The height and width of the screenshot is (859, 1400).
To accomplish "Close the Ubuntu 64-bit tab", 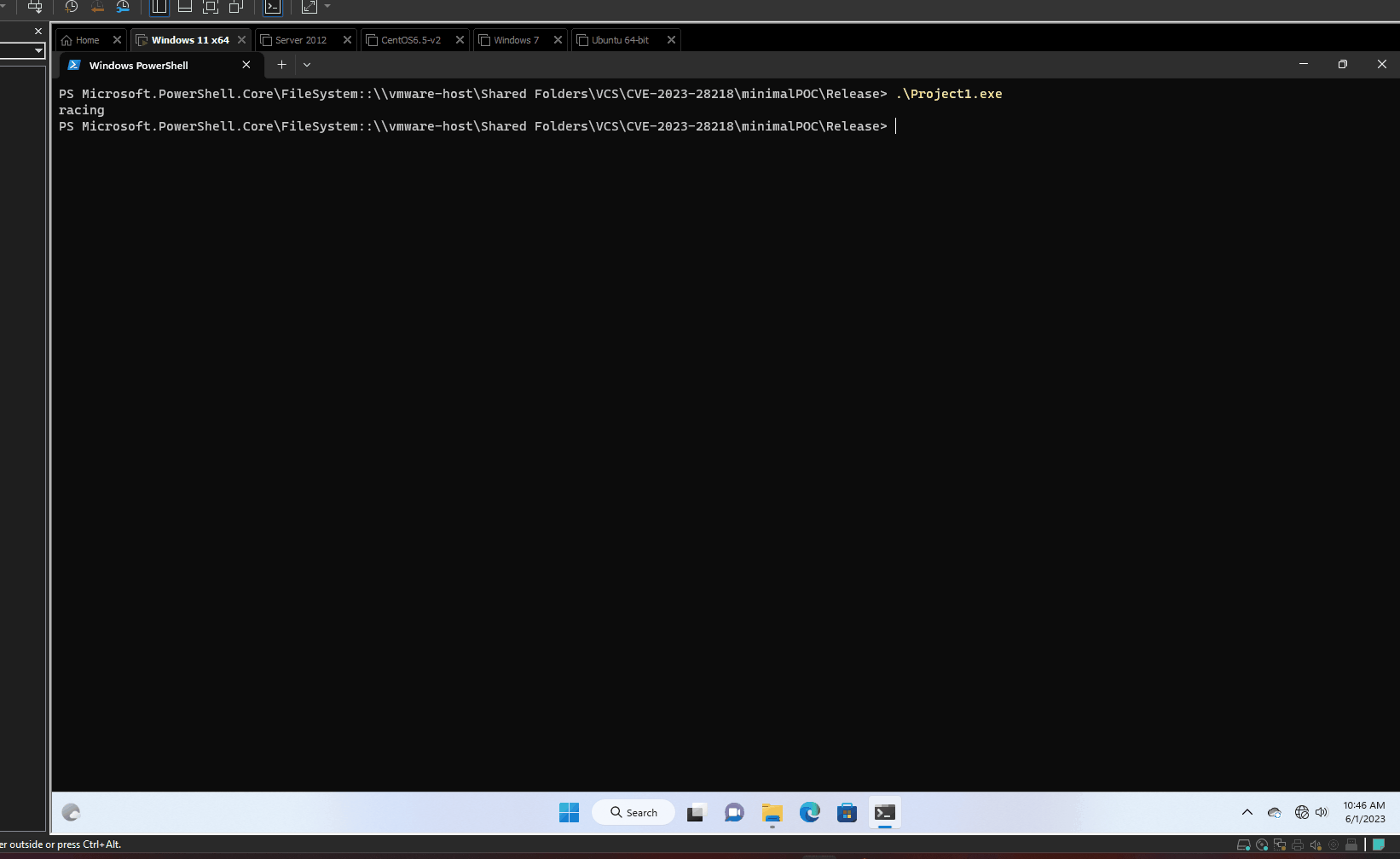I will coord(671,40).
